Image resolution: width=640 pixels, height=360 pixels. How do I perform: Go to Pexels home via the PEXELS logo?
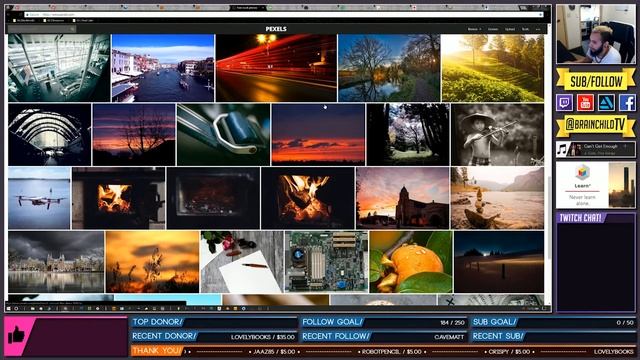pyautogui.click(x=276, y=29)
